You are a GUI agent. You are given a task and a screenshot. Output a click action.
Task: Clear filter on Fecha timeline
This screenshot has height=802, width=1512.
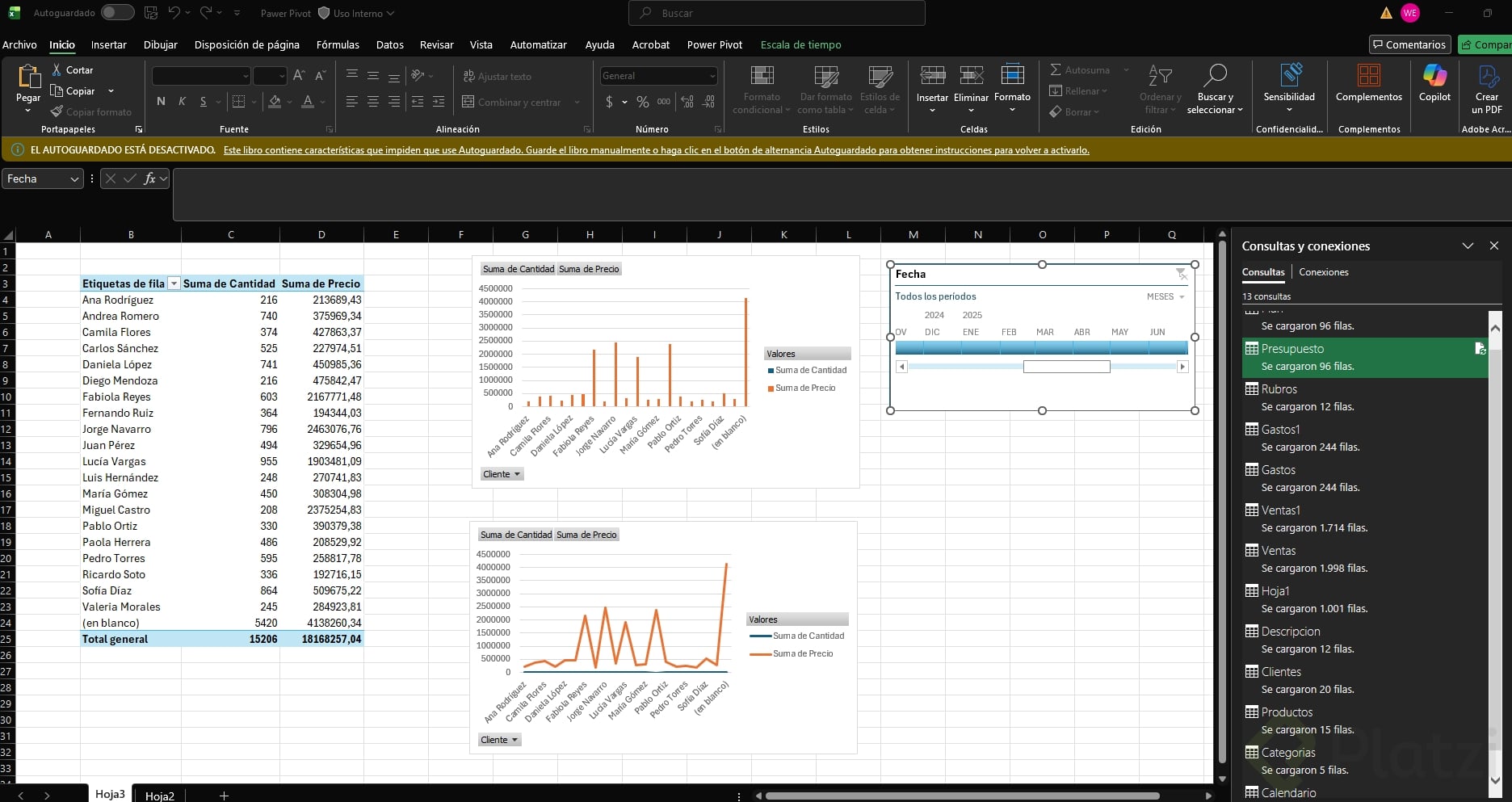pyautogui.click(x=1182, y=275)
